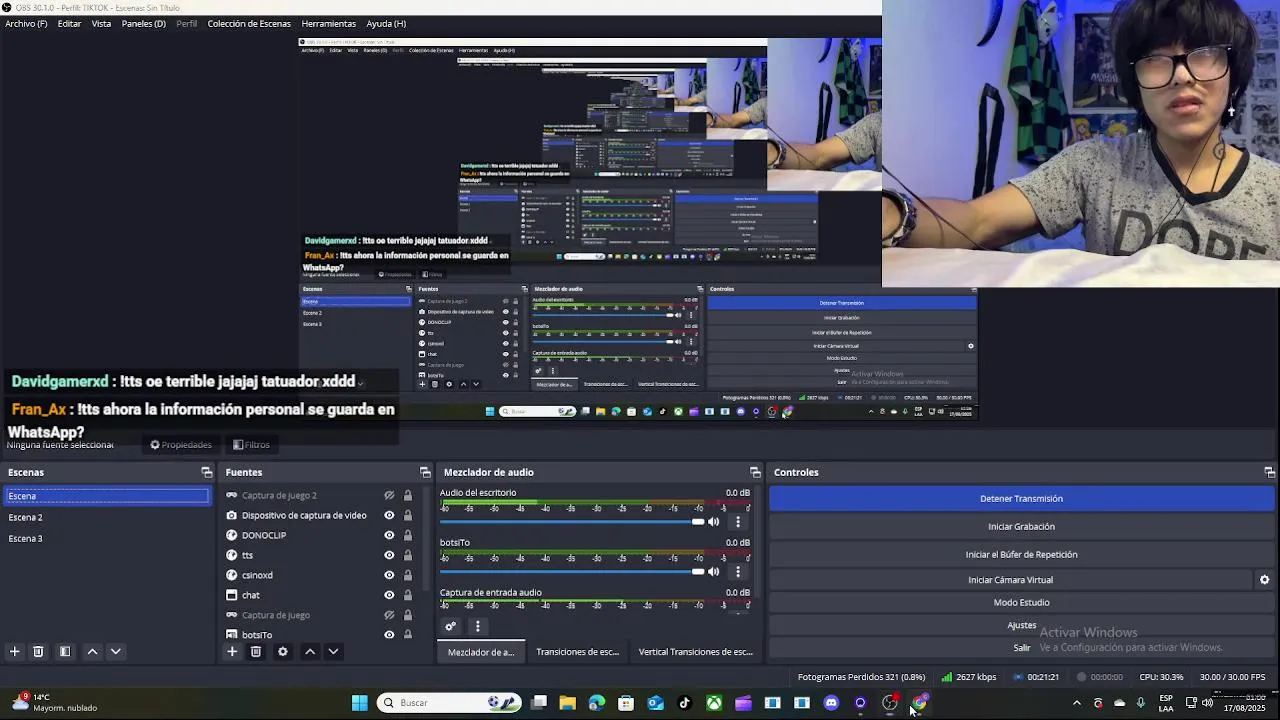Undock the Fuentes panel
1280x720 pixels.
[425, 472]
